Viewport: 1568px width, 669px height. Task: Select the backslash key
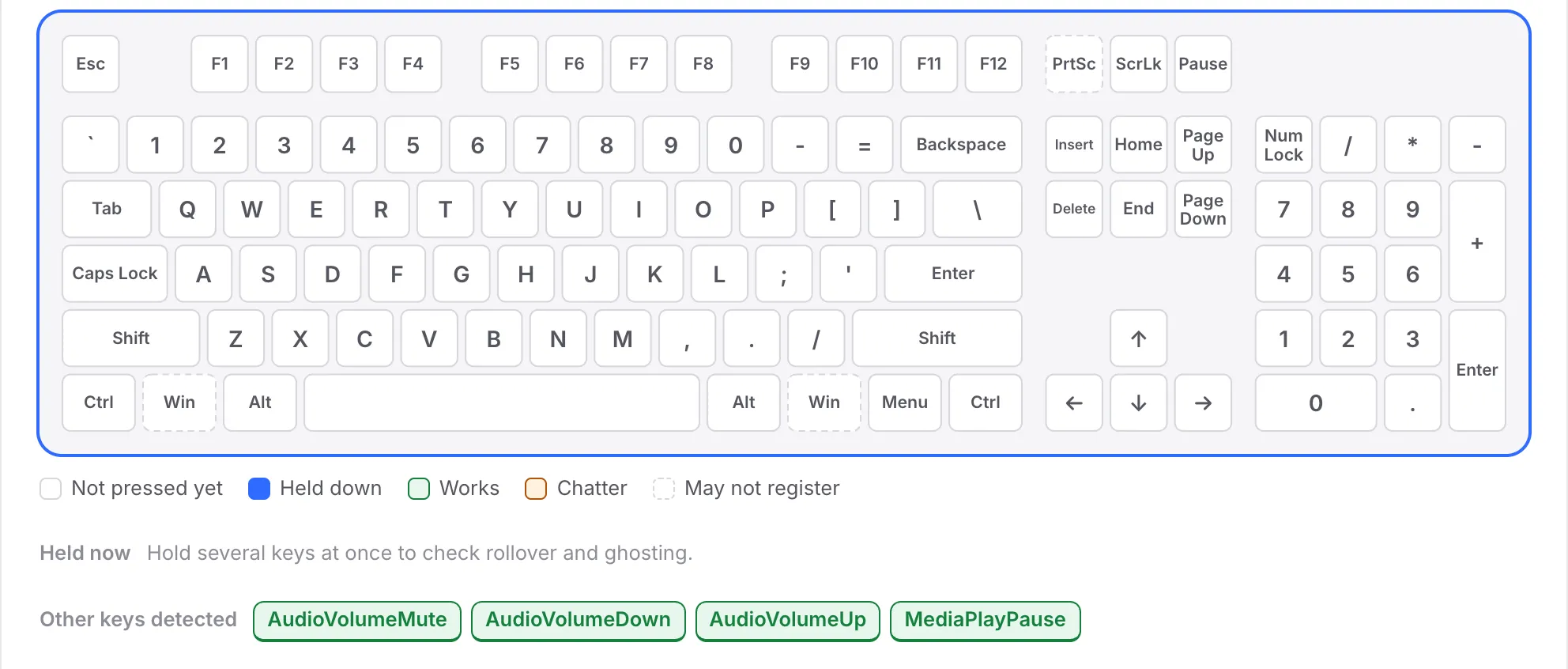pos(977,209)
